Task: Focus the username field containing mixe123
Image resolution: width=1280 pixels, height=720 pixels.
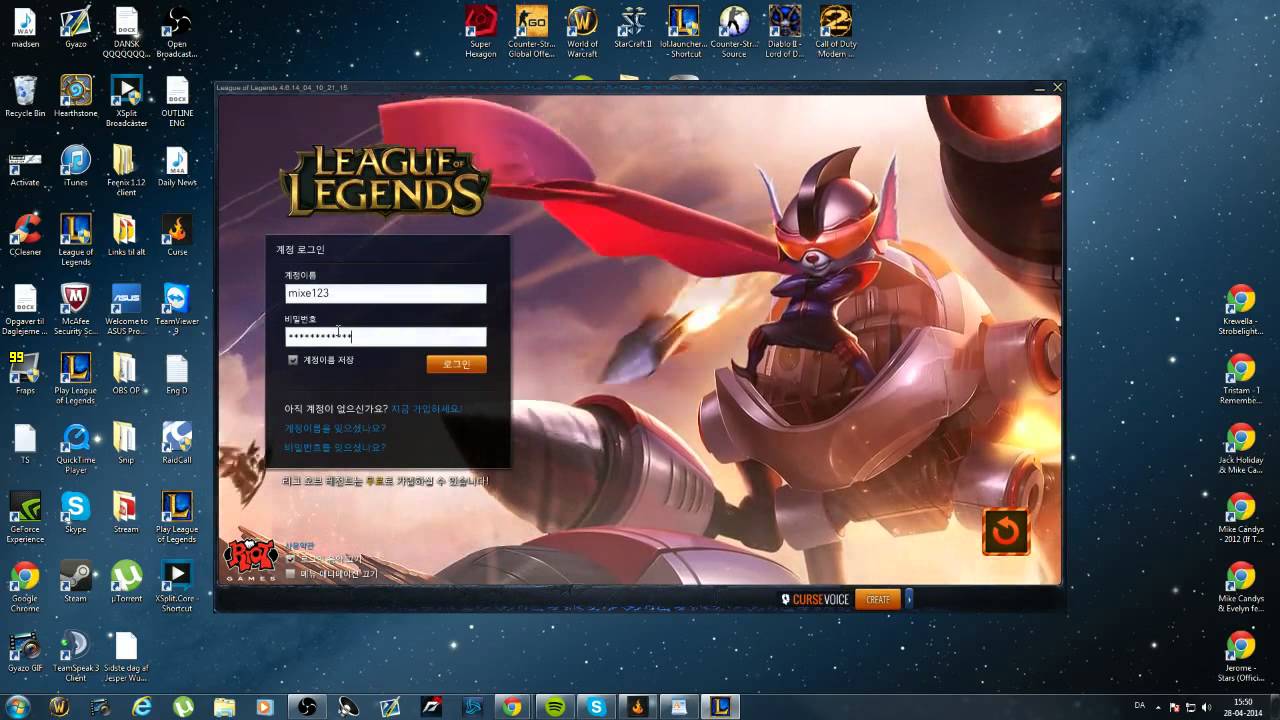Action: point(385,293)
